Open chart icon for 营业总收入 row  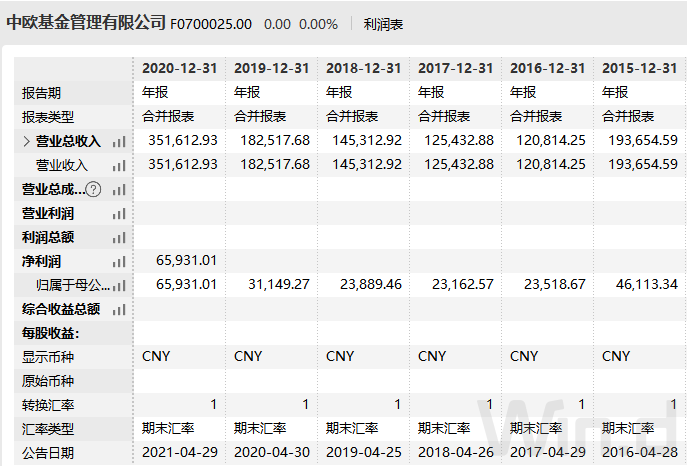coord(119,142)
